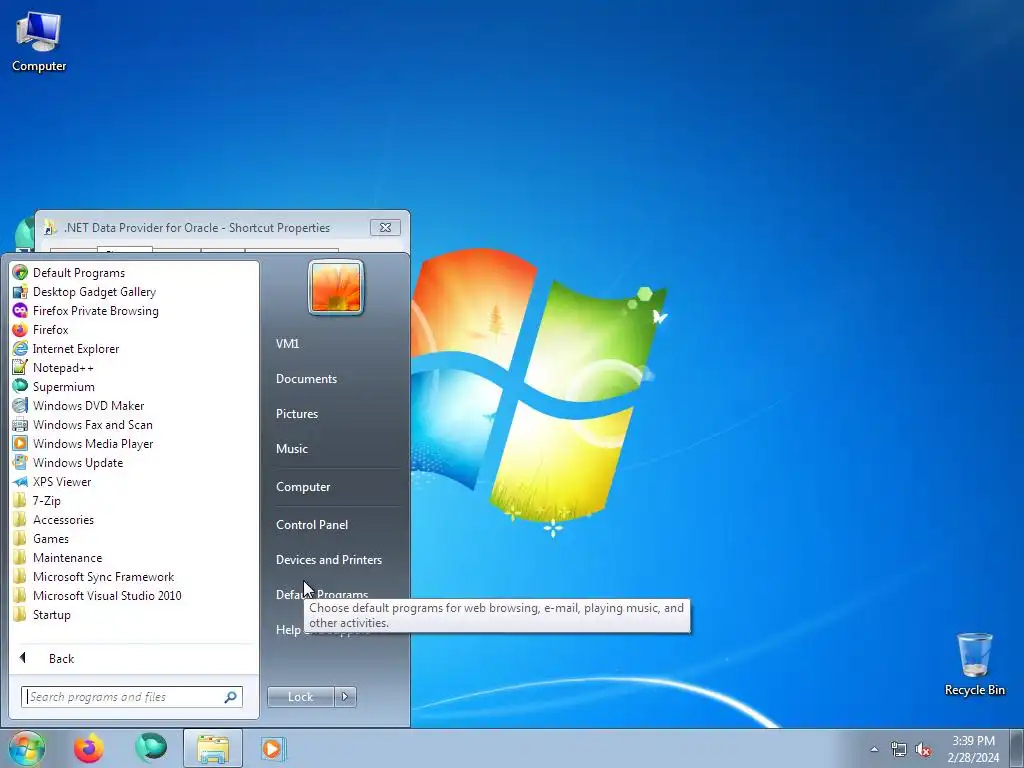The height and width of the screenshot is (768, 1024).
Task: Open Windows Explorer from the taskbar
Action: tap(213, 748)
